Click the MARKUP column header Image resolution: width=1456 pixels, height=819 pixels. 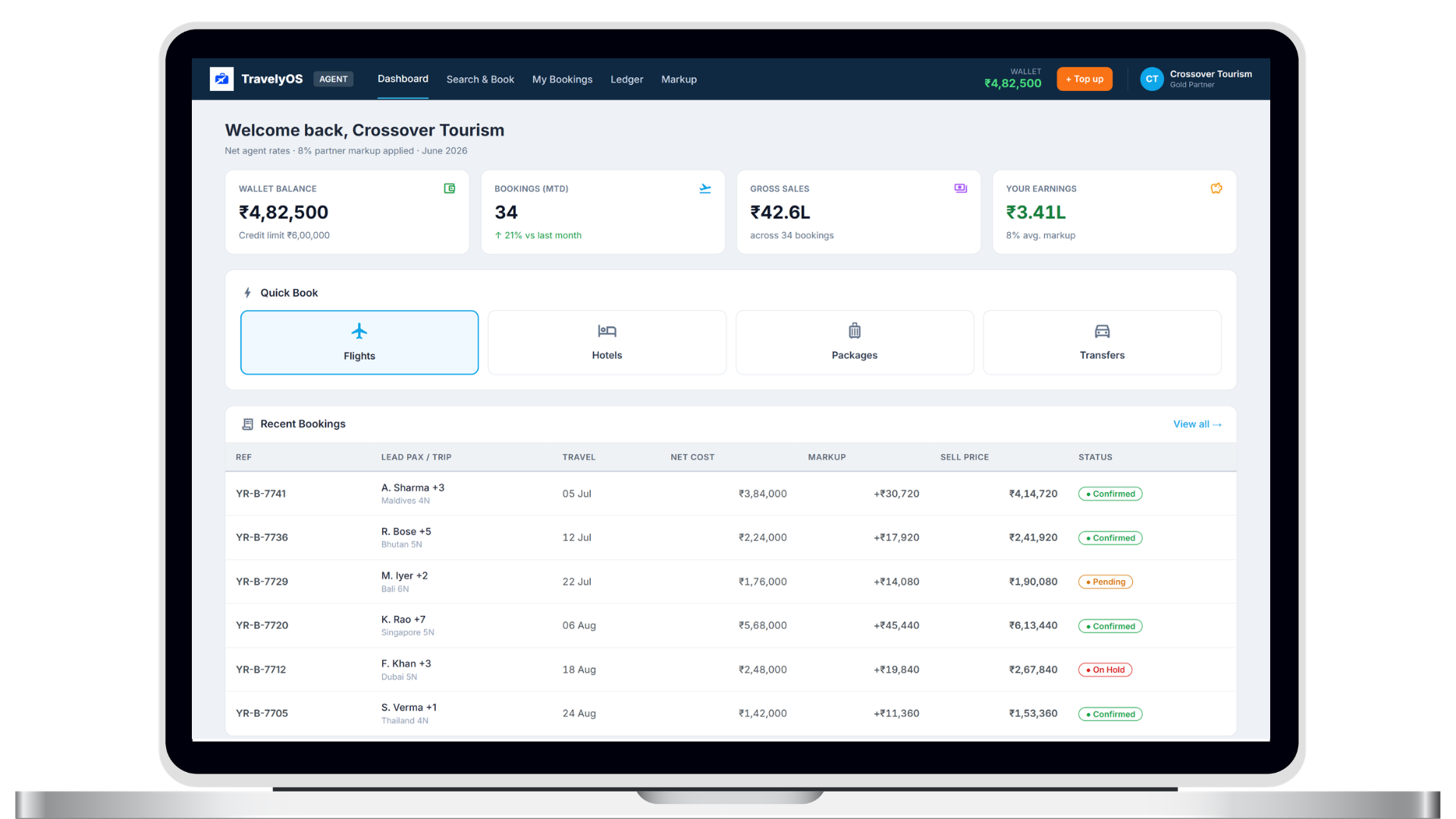coord(827,457)
